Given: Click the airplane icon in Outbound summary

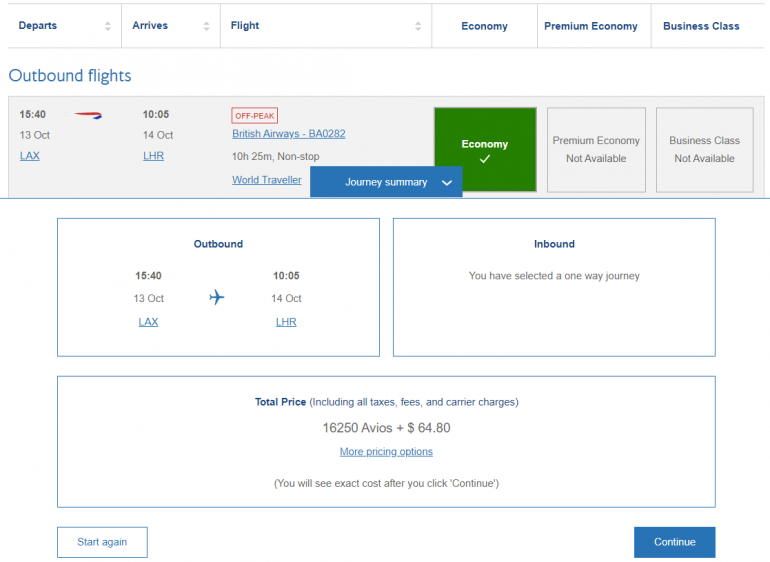Looking at the screenshot, I should [x=217, y=298].
